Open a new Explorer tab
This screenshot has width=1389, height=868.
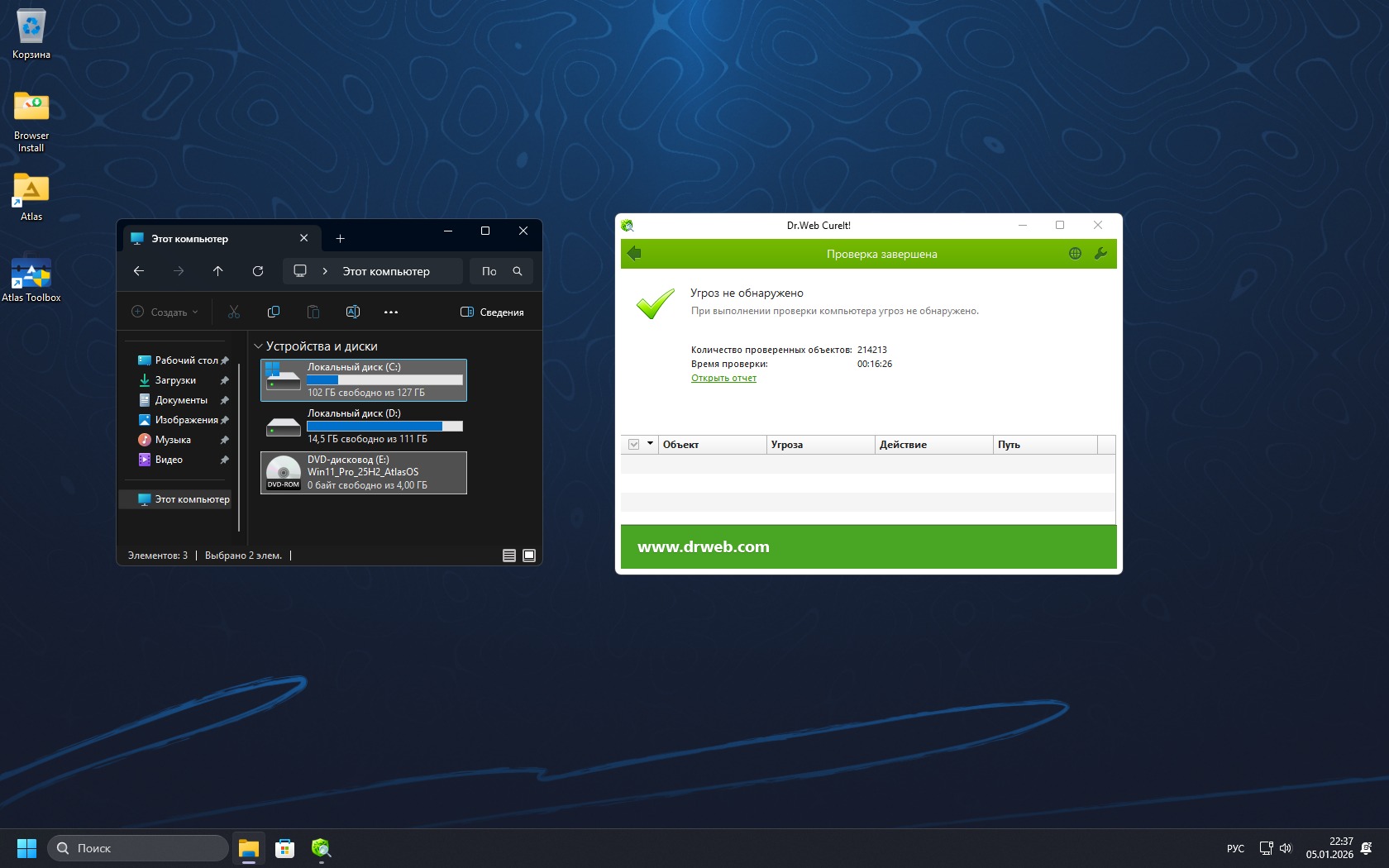(x=340, y=239)
